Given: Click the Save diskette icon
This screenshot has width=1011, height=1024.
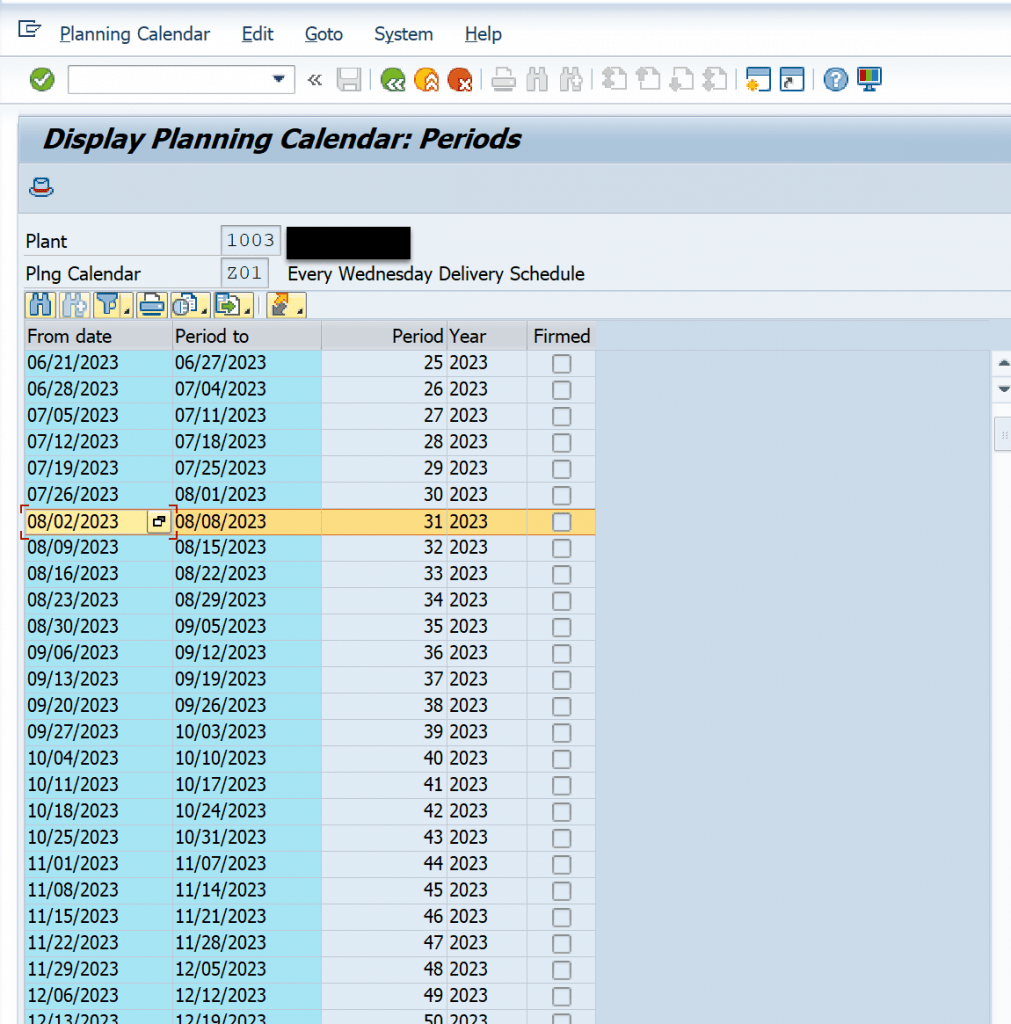Looking at the screenshot, I should pyautogui.click(x=349, y=80).
